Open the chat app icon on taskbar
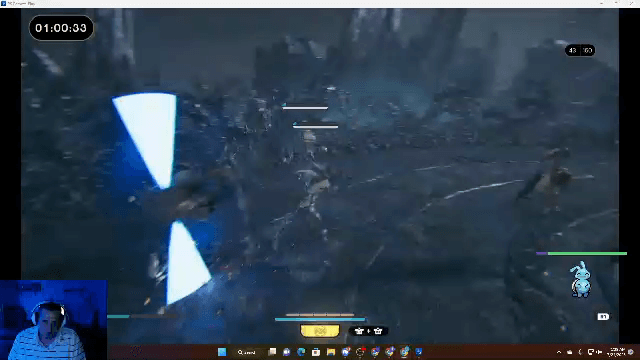 point(287,352)
